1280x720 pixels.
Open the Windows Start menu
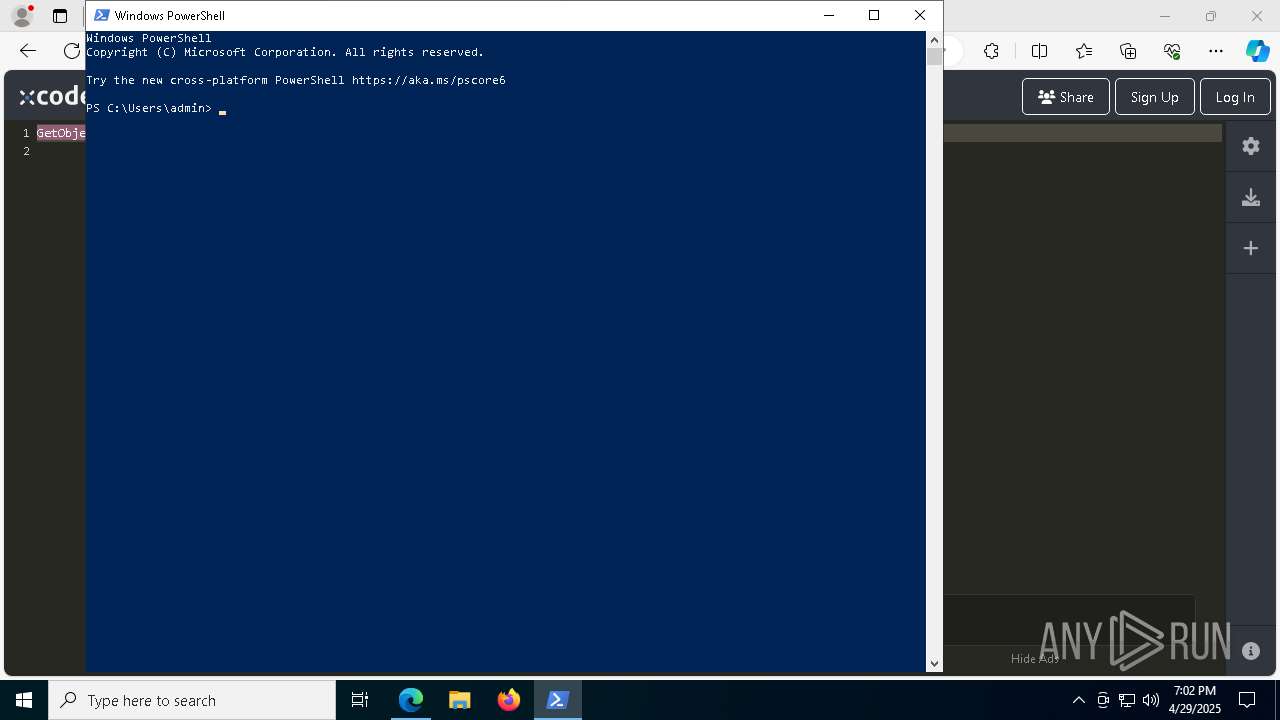point(24,700)
